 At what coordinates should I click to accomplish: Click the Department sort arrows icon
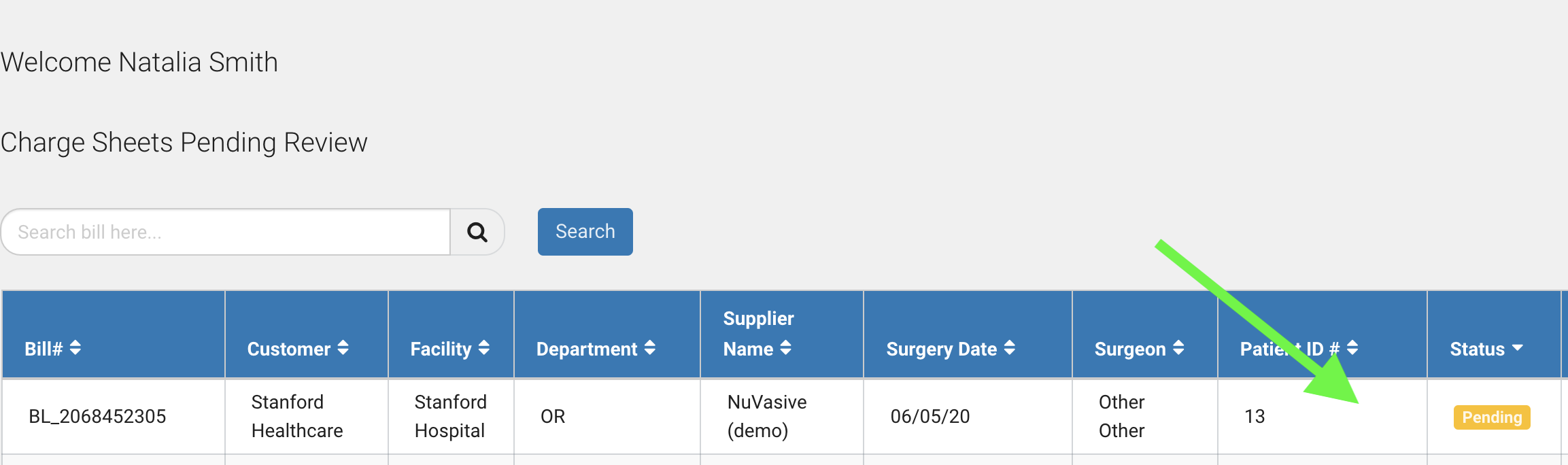point(650,348)
